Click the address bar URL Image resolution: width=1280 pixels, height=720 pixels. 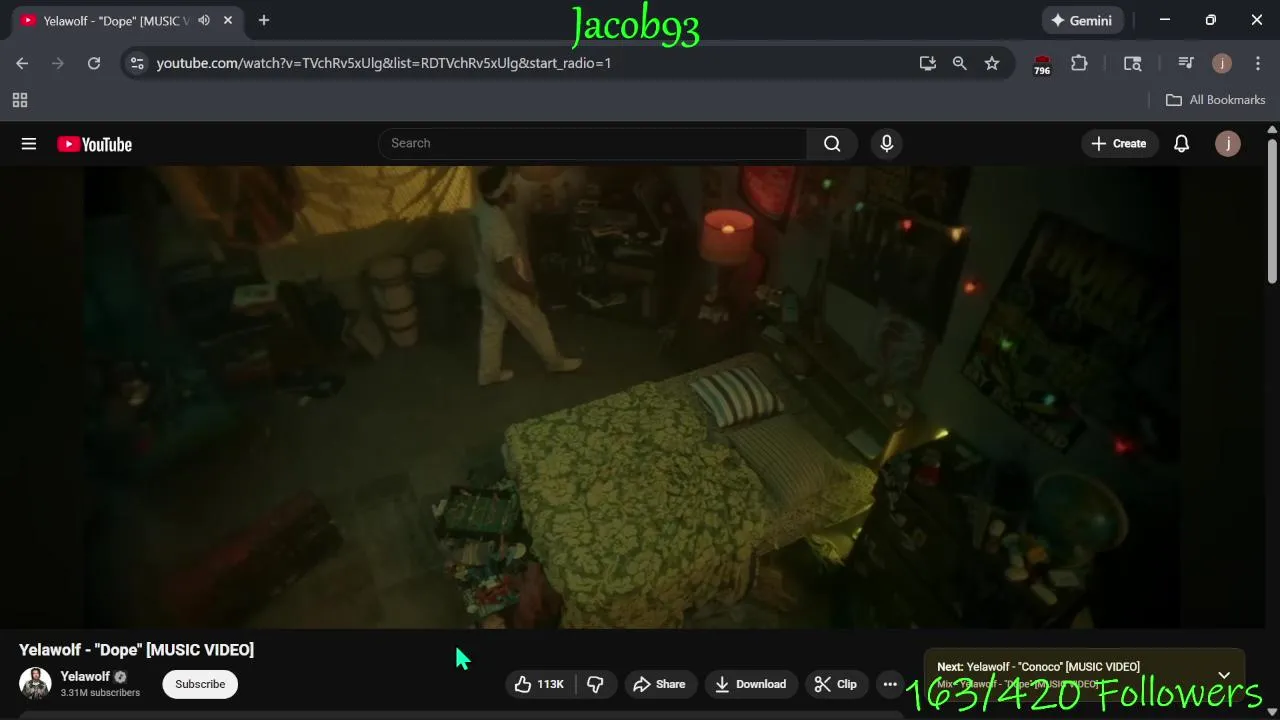coord(384,63)
